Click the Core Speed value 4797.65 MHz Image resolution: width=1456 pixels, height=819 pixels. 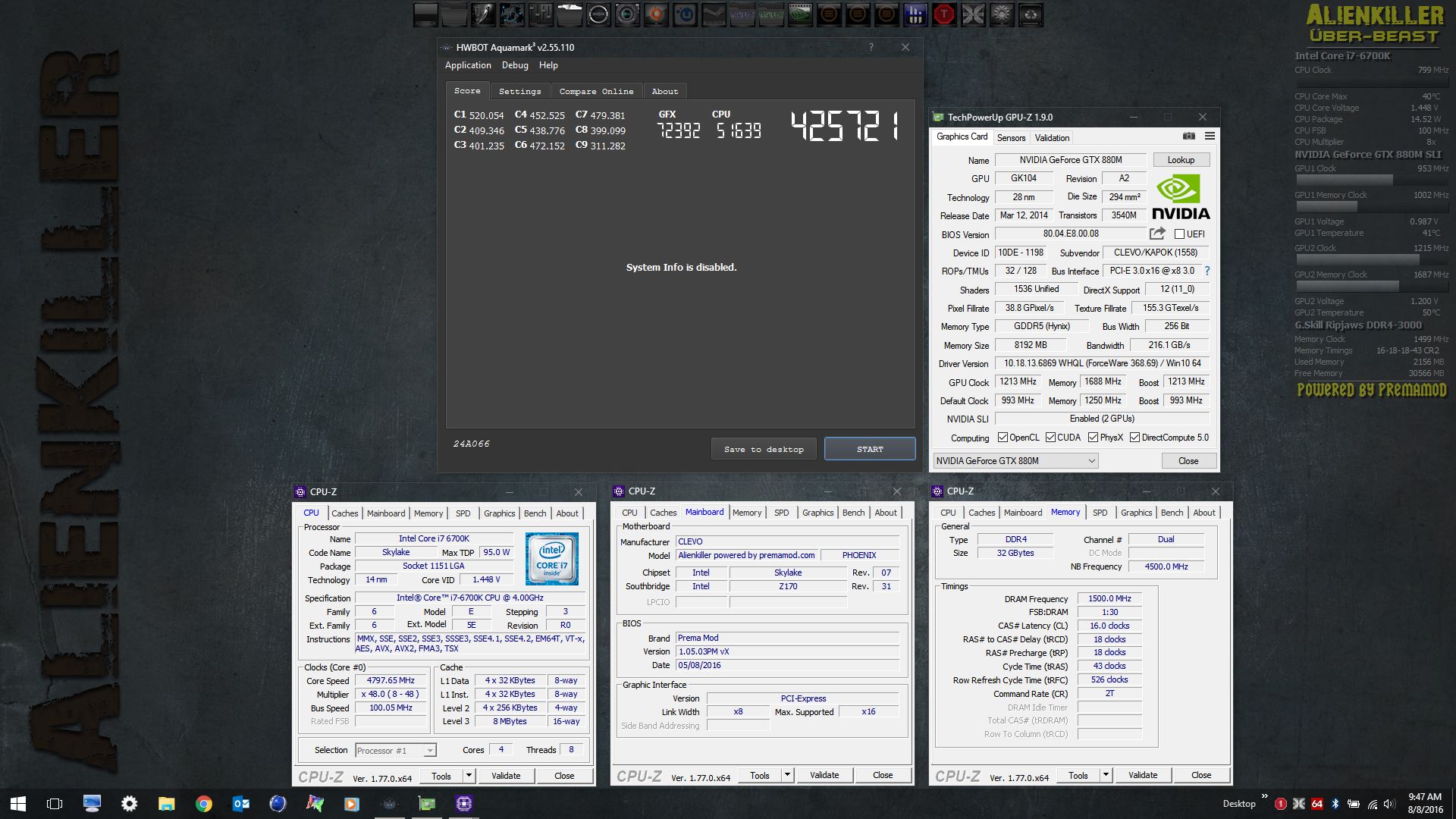tap(391, 680)
